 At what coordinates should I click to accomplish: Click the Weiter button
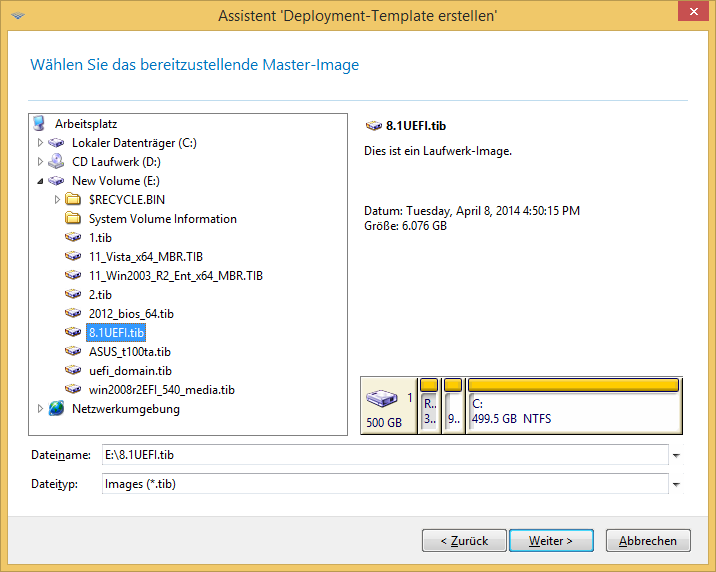click(551, 541)
